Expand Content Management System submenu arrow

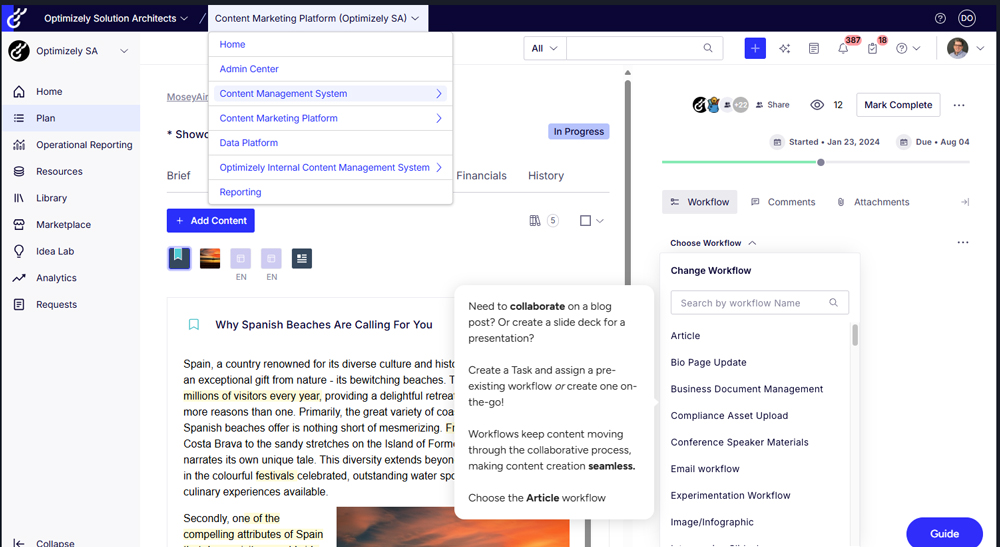pos(439,94)
